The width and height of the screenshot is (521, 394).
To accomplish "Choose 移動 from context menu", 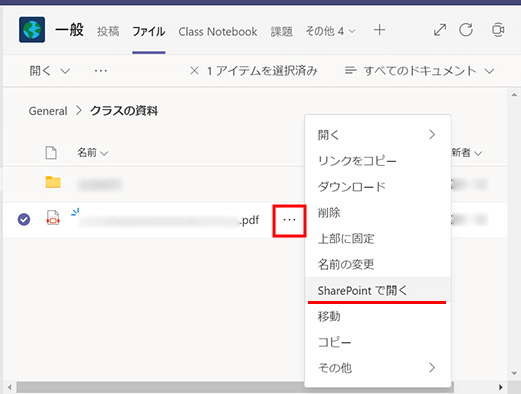I will 378,316.
